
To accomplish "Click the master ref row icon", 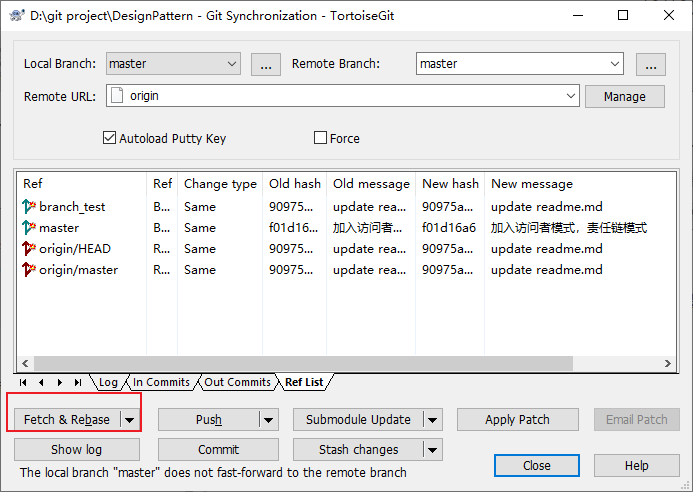I will click(x=29, y=228).
